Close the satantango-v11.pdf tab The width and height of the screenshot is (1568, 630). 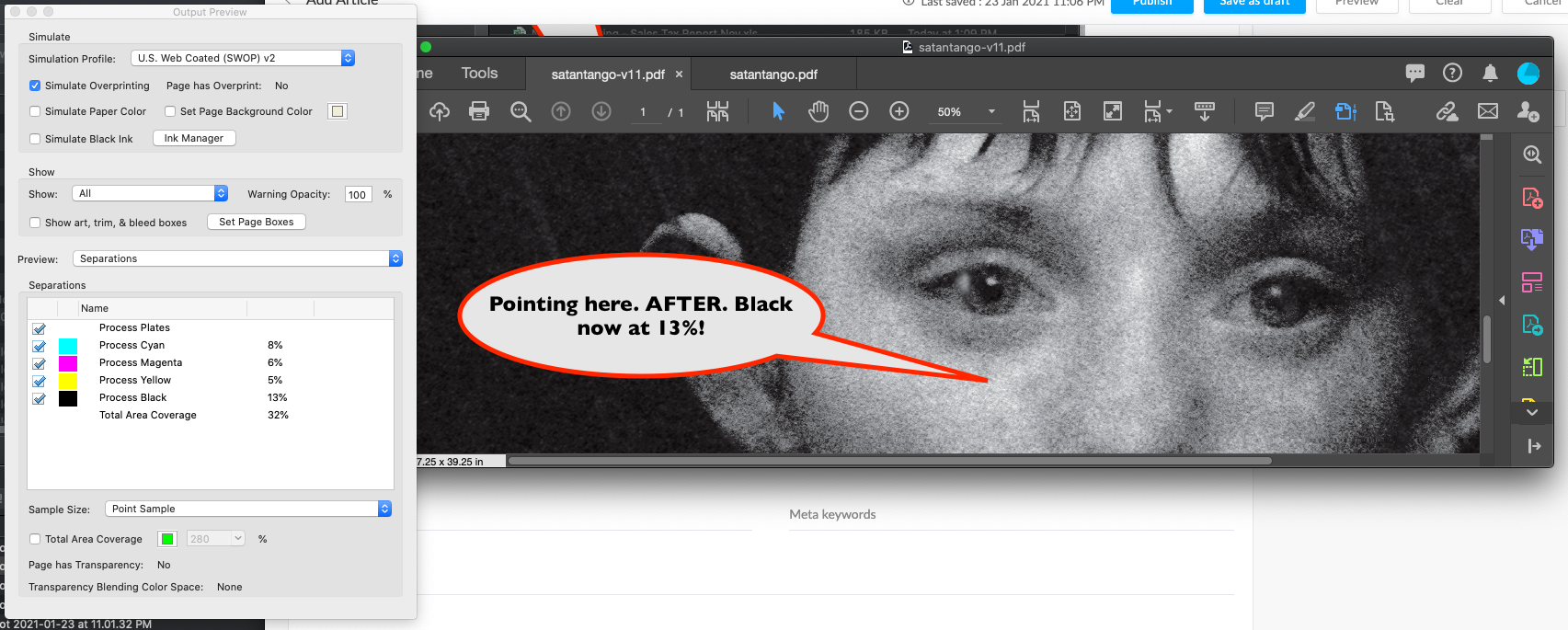click(680, 74)
